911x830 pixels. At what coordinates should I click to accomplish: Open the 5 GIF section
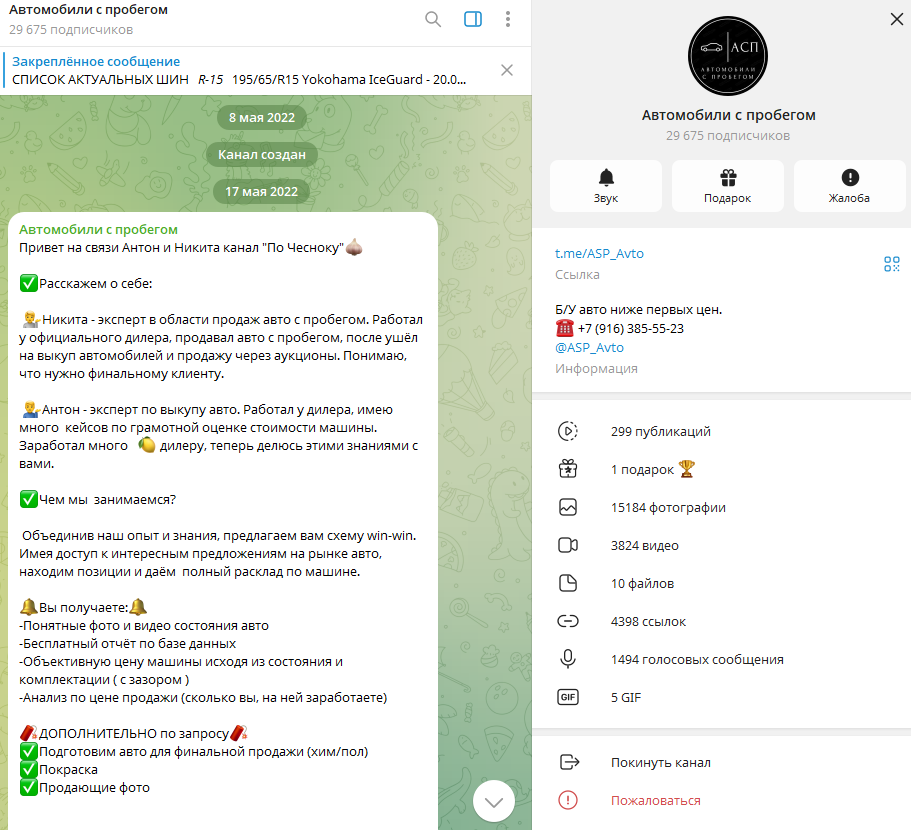tap(722, 698)
